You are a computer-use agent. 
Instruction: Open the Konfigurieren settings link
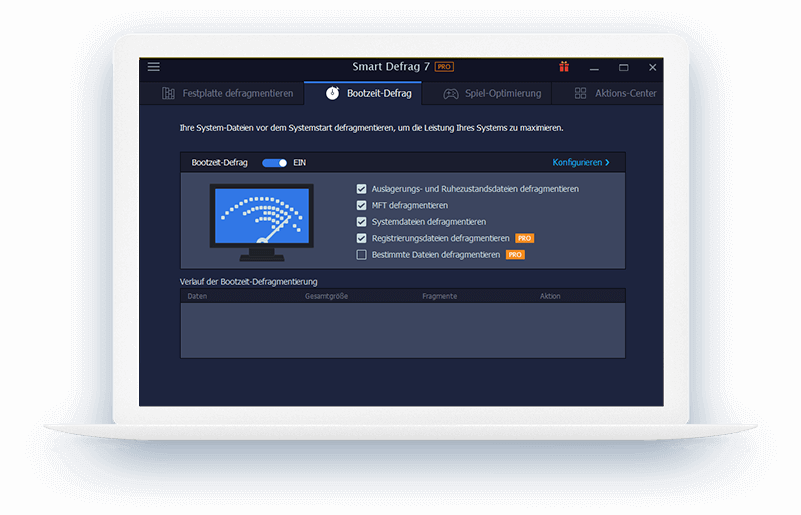[580, 162]
